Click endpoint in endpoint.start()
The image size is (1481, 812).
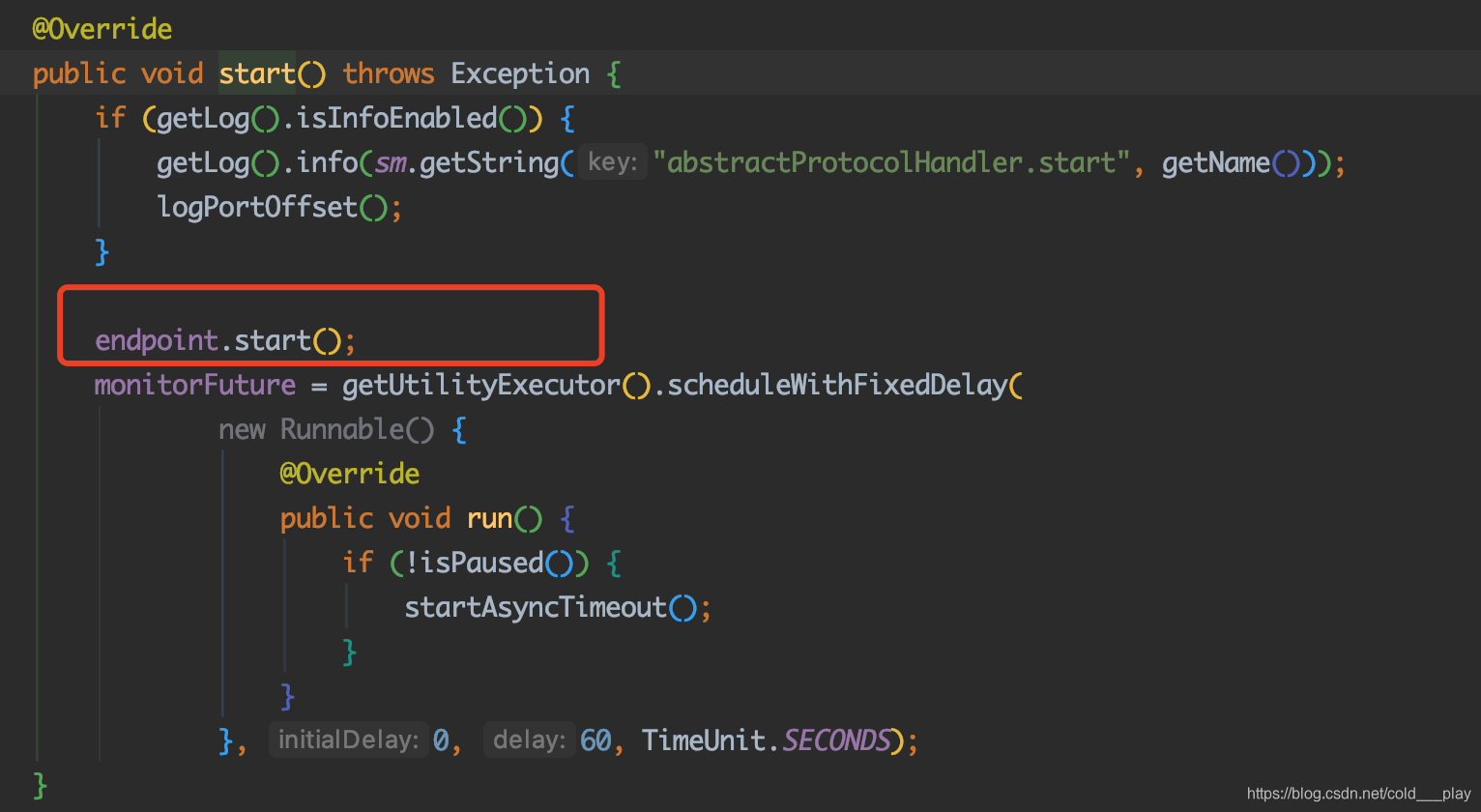tap(157, 340)
